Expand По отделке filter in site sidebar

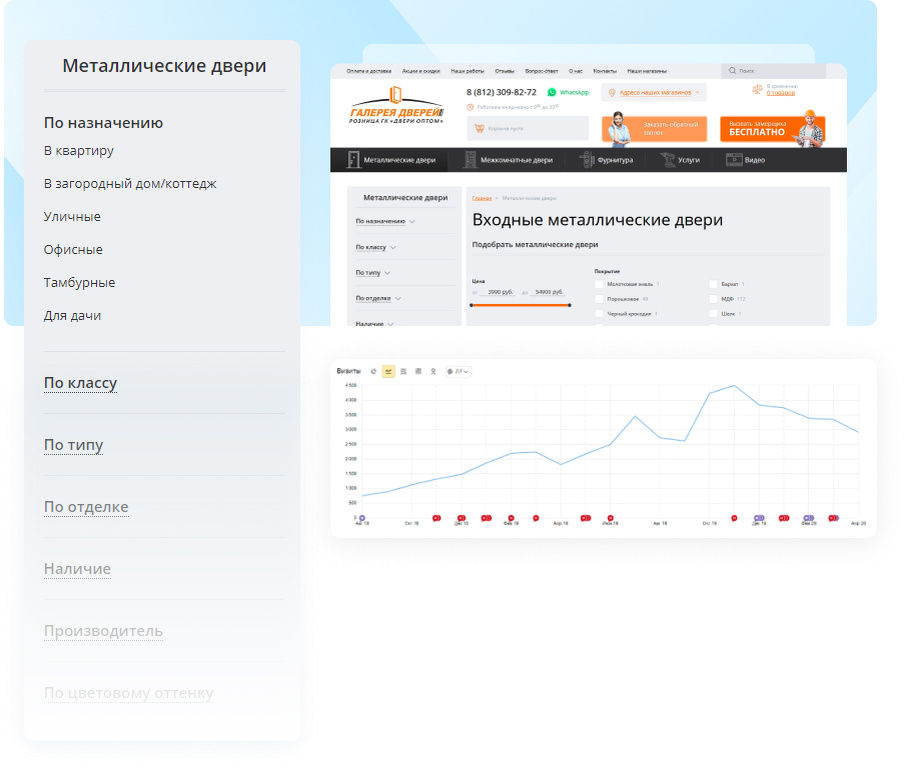(x=378, y=298)
